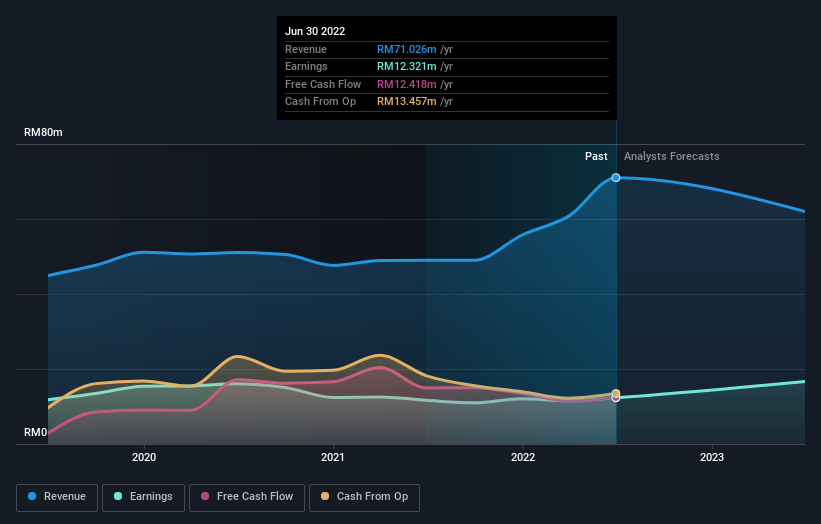Click the RM71.026m revenue value
The width and height of the screenshot is (821, 524).
coord(407,49)
